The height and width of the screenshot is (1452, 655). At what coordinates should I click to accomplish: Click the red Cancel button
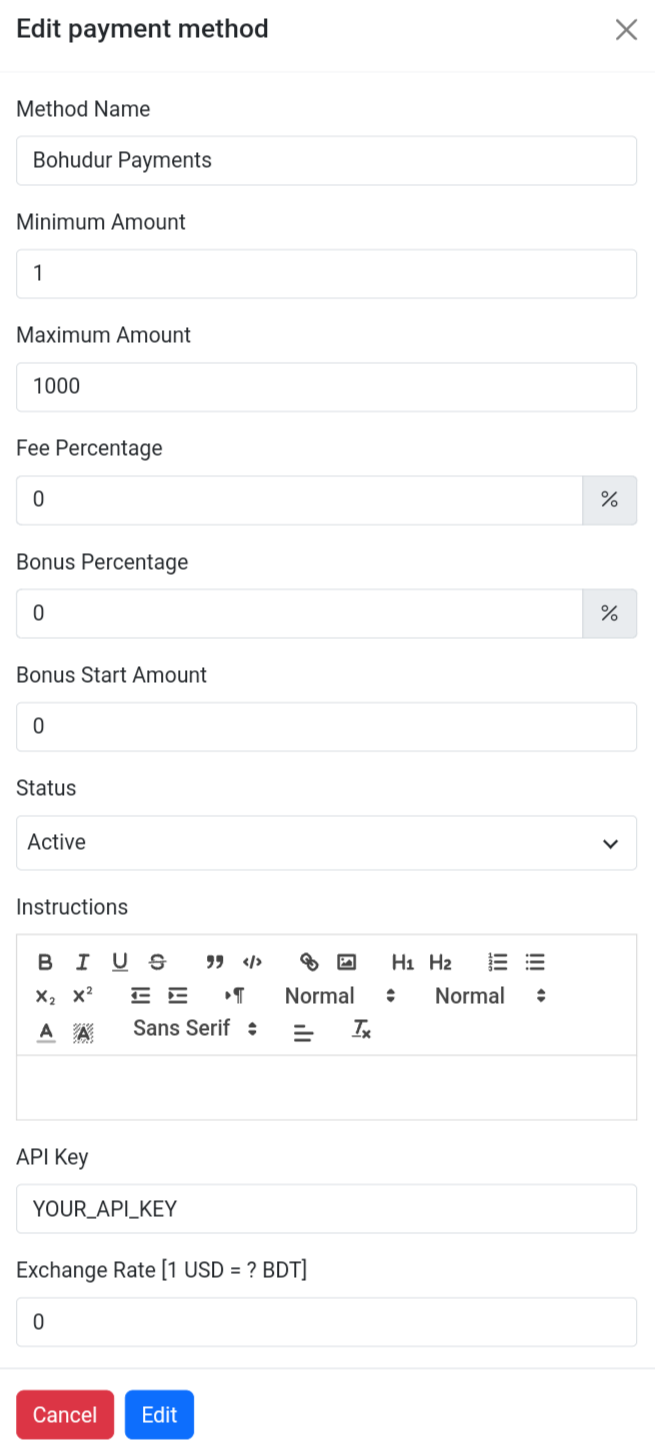(x=65, y=1415)
